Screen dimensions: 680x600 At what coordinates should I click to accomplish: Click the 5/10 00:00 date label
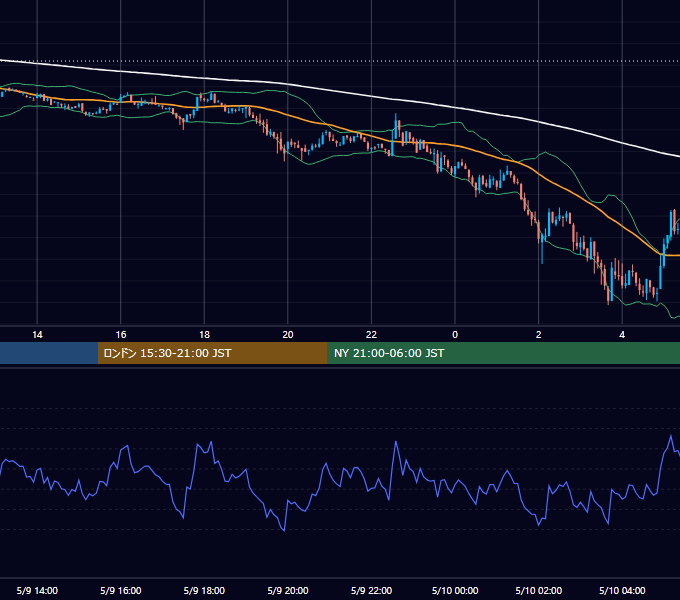coord(455,590)
